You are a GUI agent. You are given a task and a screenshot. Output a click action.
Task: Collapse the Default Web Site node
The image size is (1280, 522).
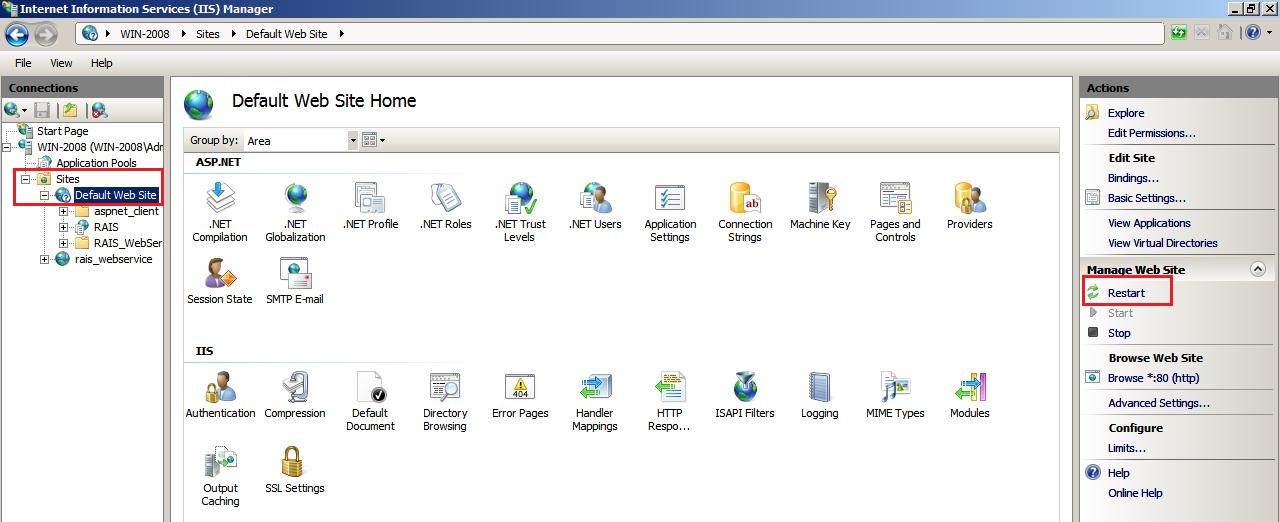pos(45,195)
